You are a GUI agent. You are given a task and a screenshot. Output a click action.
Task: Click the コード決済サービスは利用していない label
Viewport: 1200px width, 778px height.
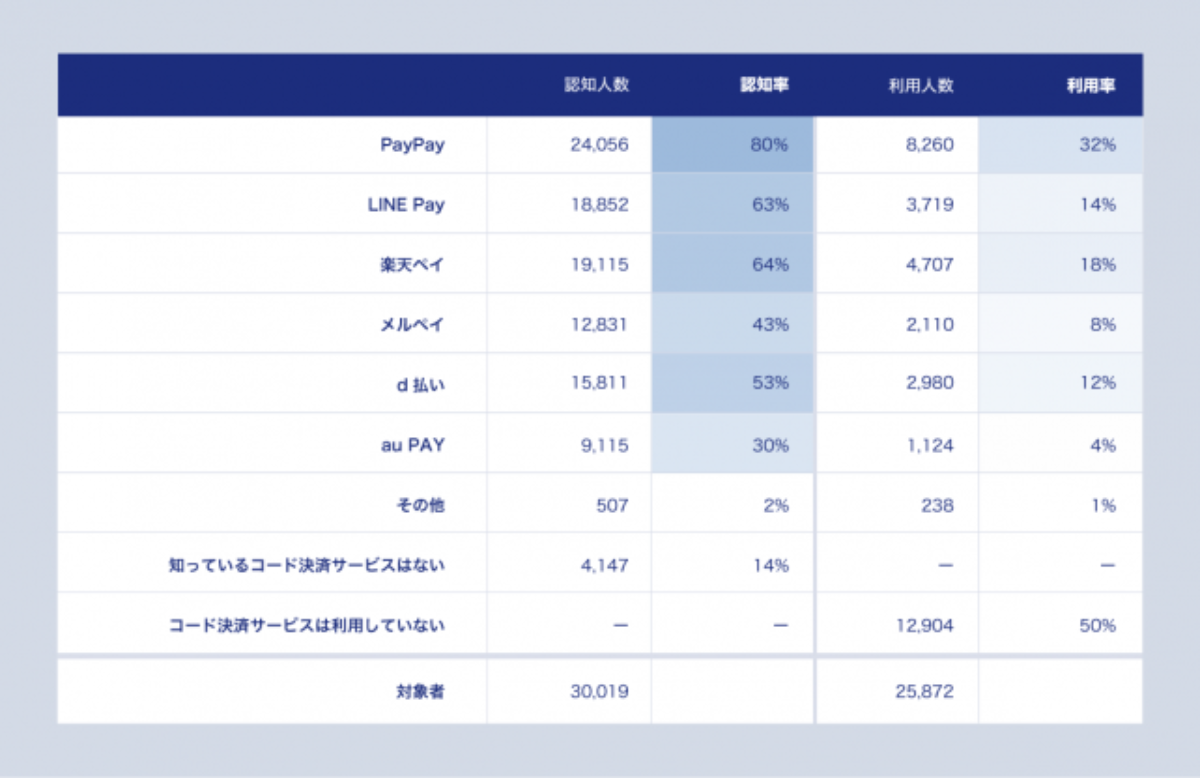point(307,625)
